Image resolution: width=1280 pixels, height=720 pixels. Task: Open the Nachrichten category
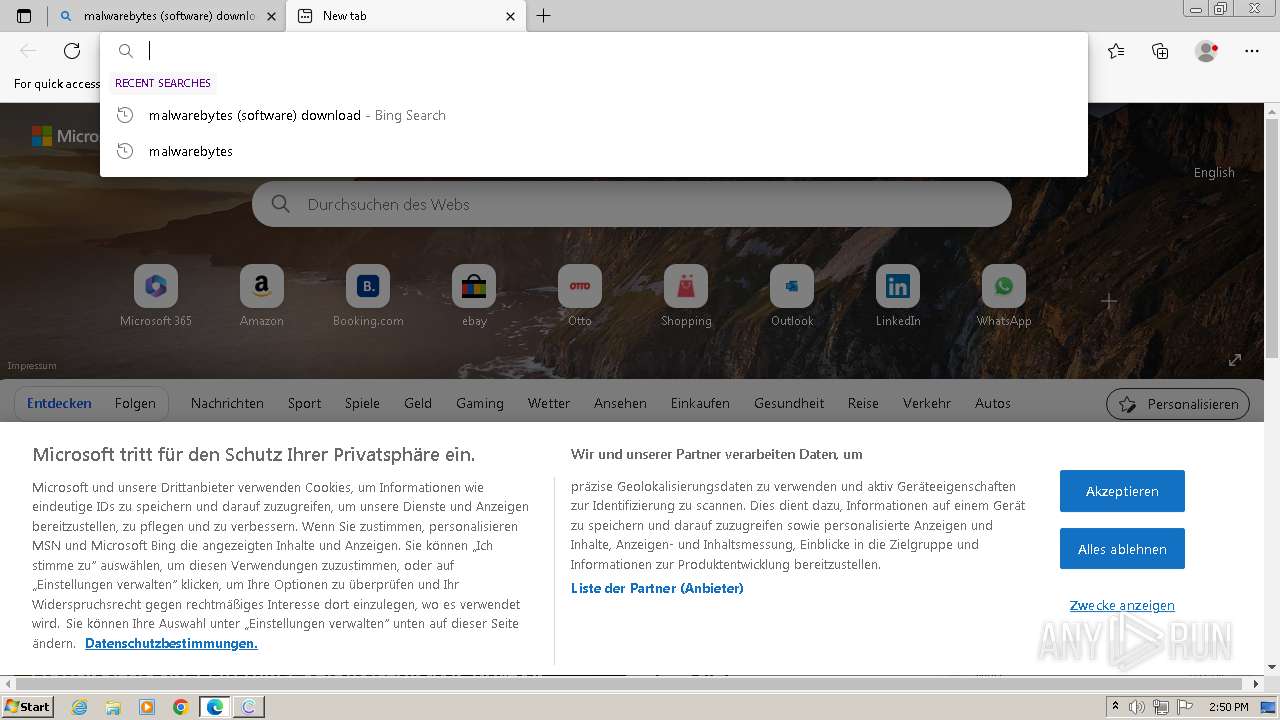(x=227, y=404)
